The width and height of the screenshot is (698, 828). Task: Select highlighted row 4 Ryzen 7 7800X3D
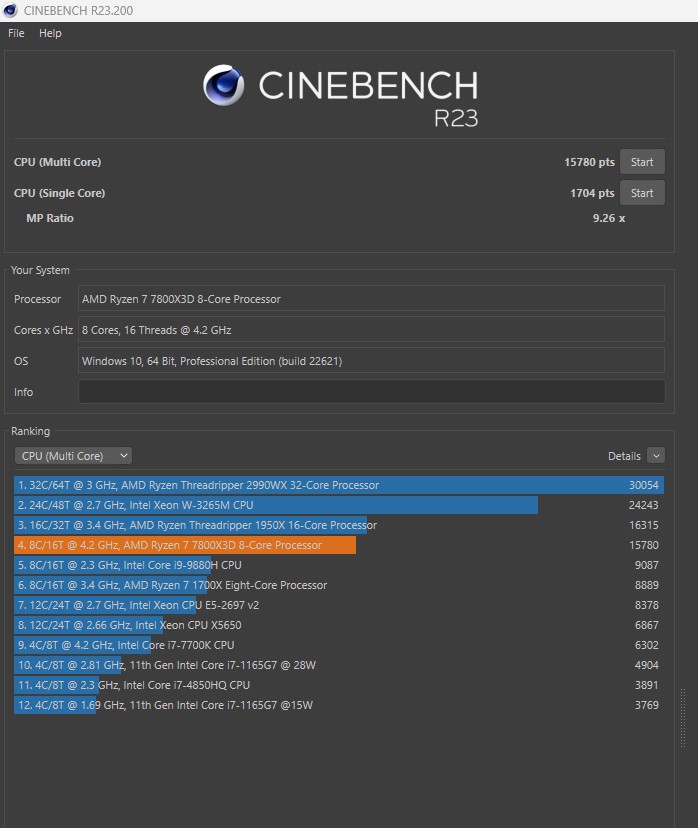click(x=339, y=545)
